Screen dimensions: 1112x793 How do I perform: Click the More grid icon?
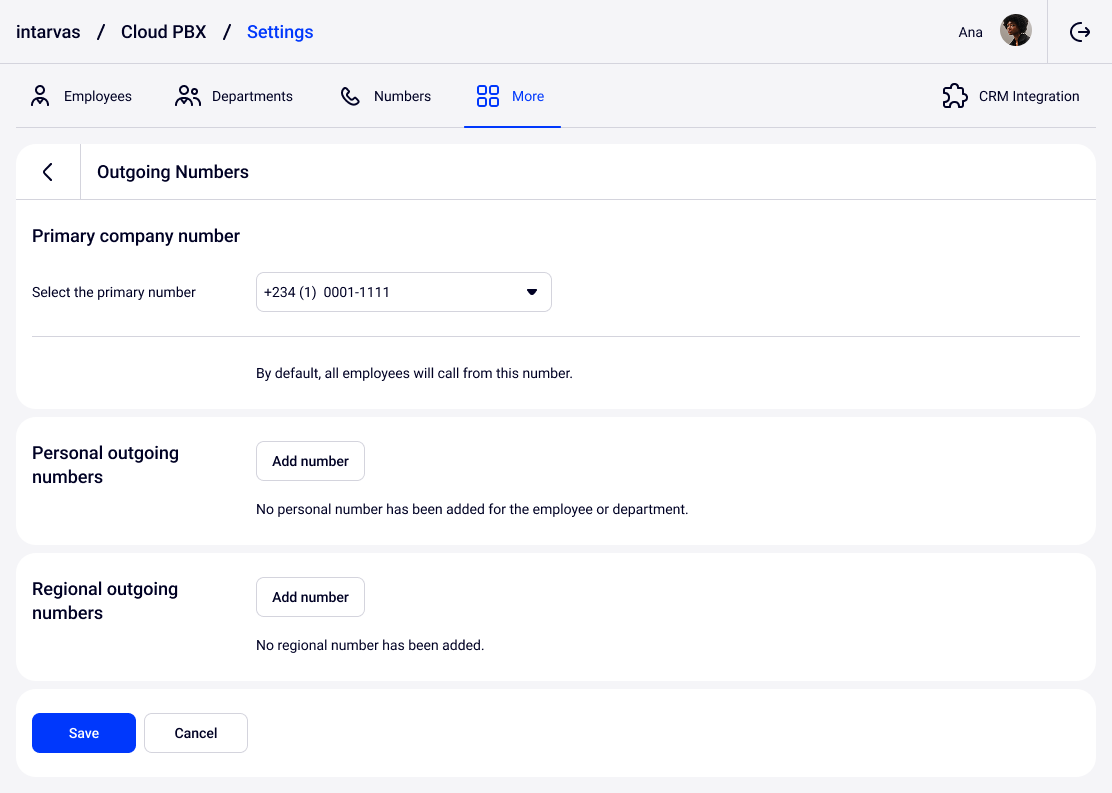pos(488,96)
